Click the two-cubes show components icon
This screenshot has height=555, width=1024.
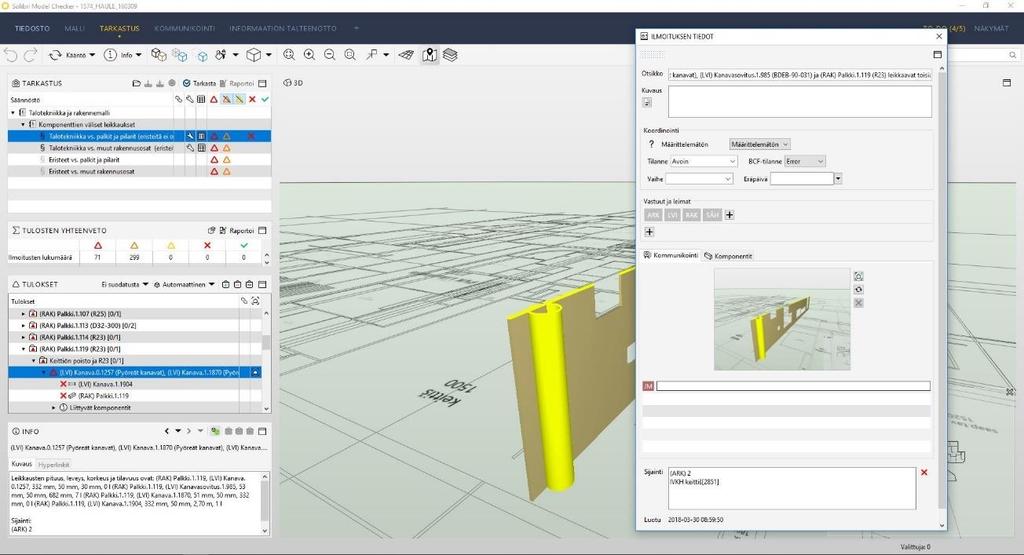159,56
